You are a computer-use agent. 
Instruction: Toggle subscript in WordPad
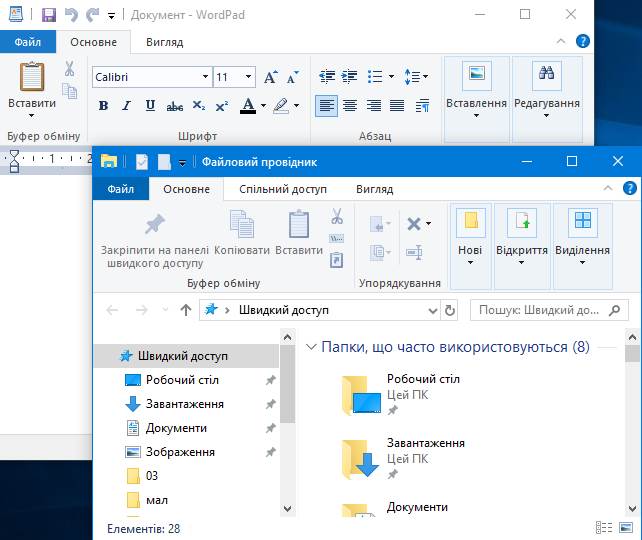[x=199, y=106]
